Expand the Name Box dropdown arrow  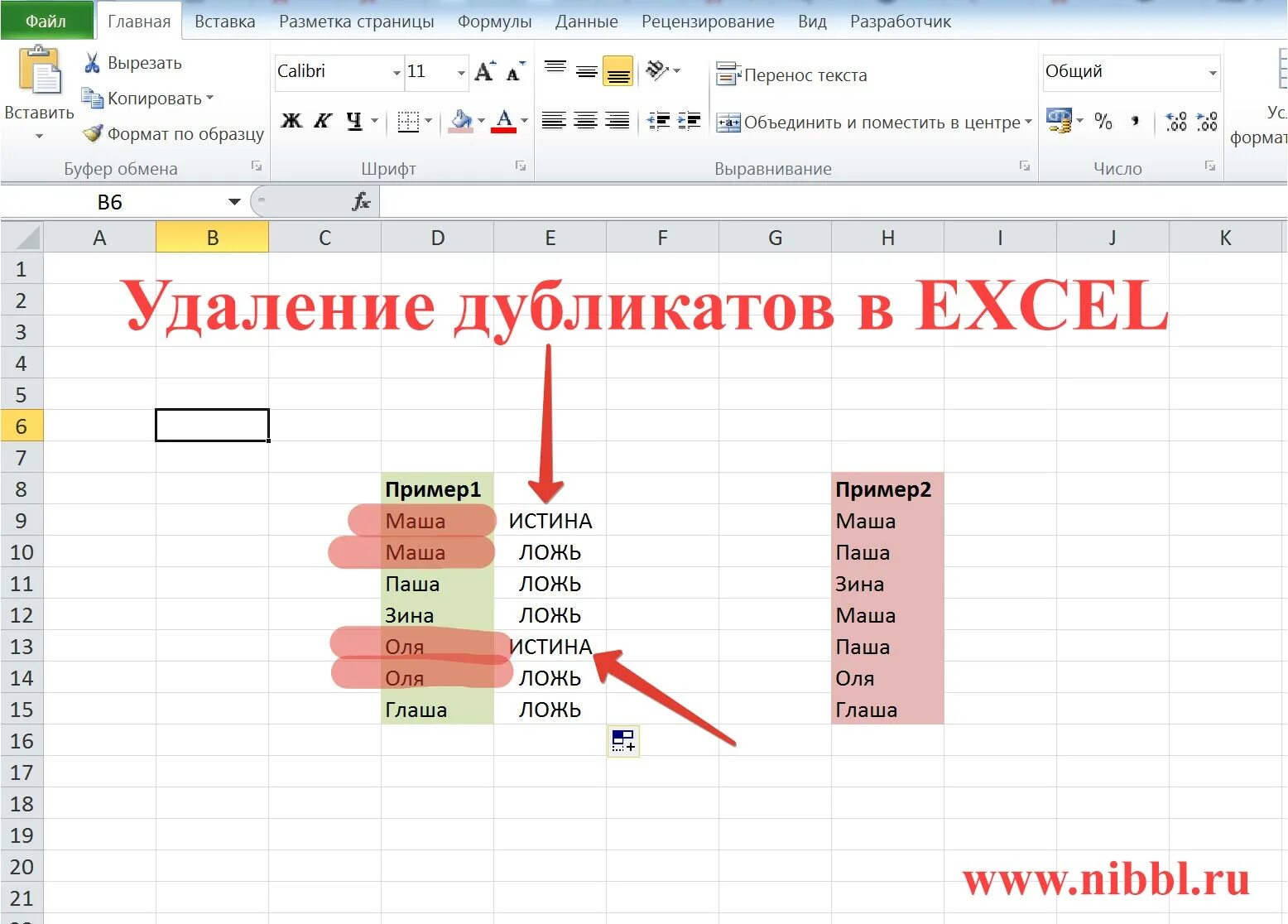(x=234, y=202)
